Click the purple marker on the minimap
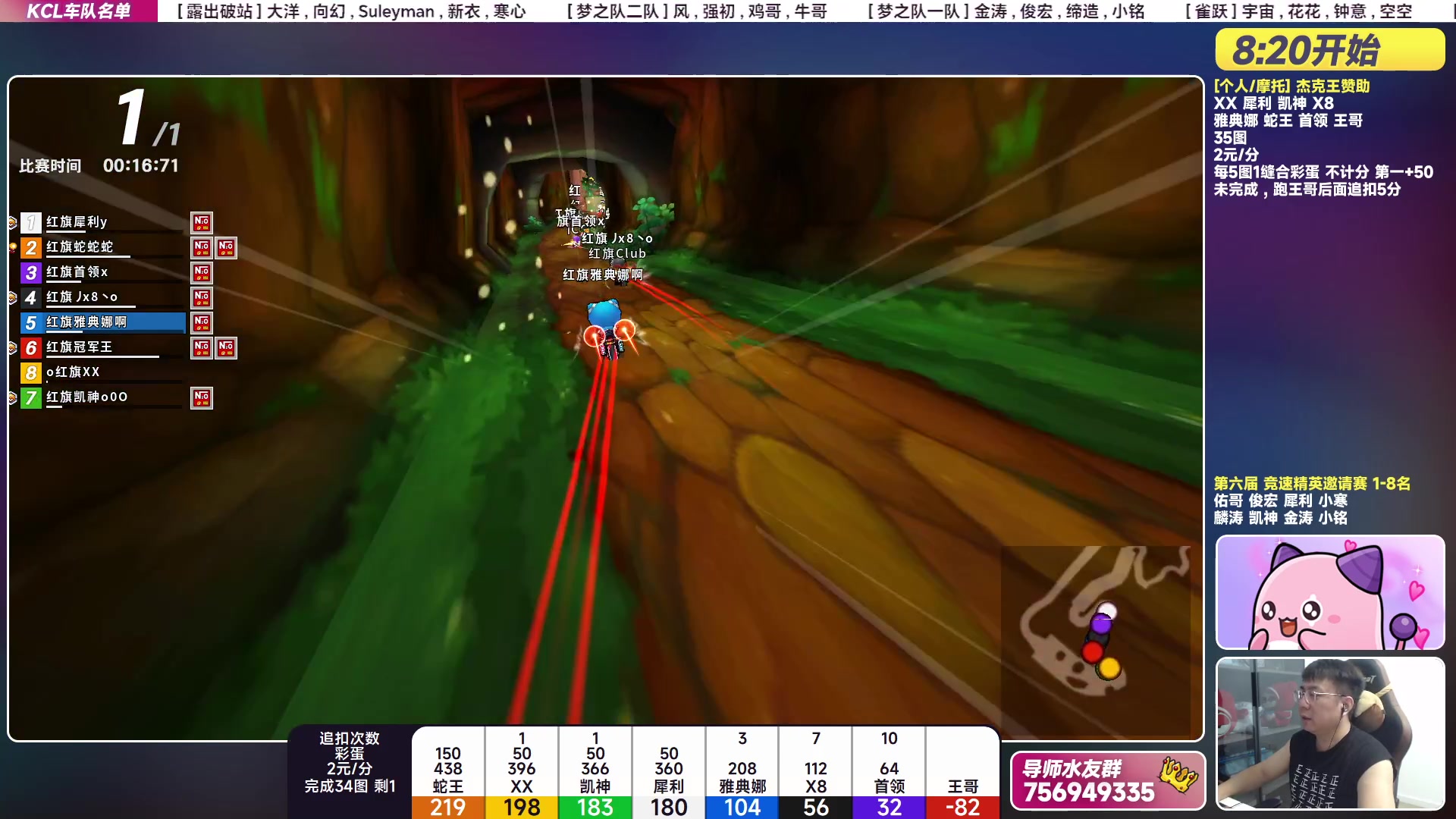 tap(1101, 624)
